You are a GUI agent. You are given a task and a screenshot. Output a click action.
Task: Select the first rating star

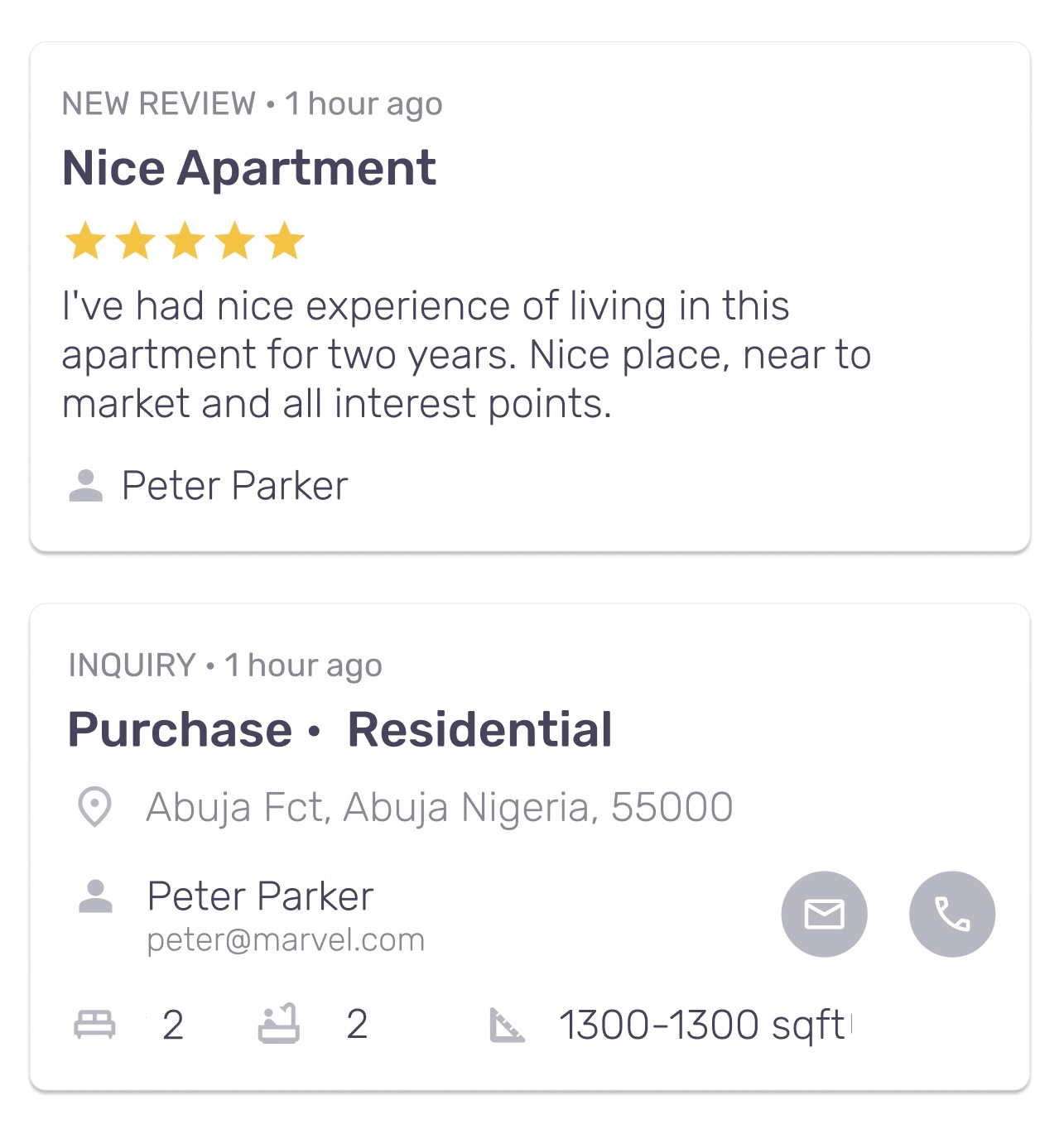point(85,241)
